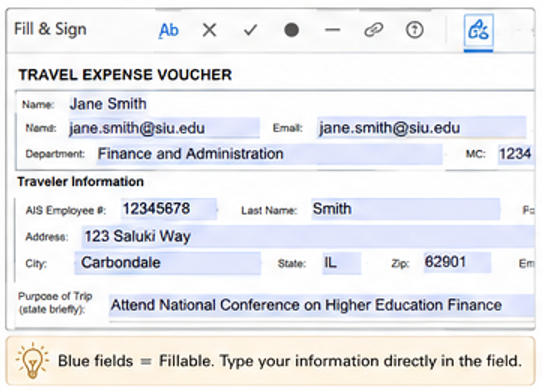
Task: Click the Email field on the right
Action: (x=422, y=128)
